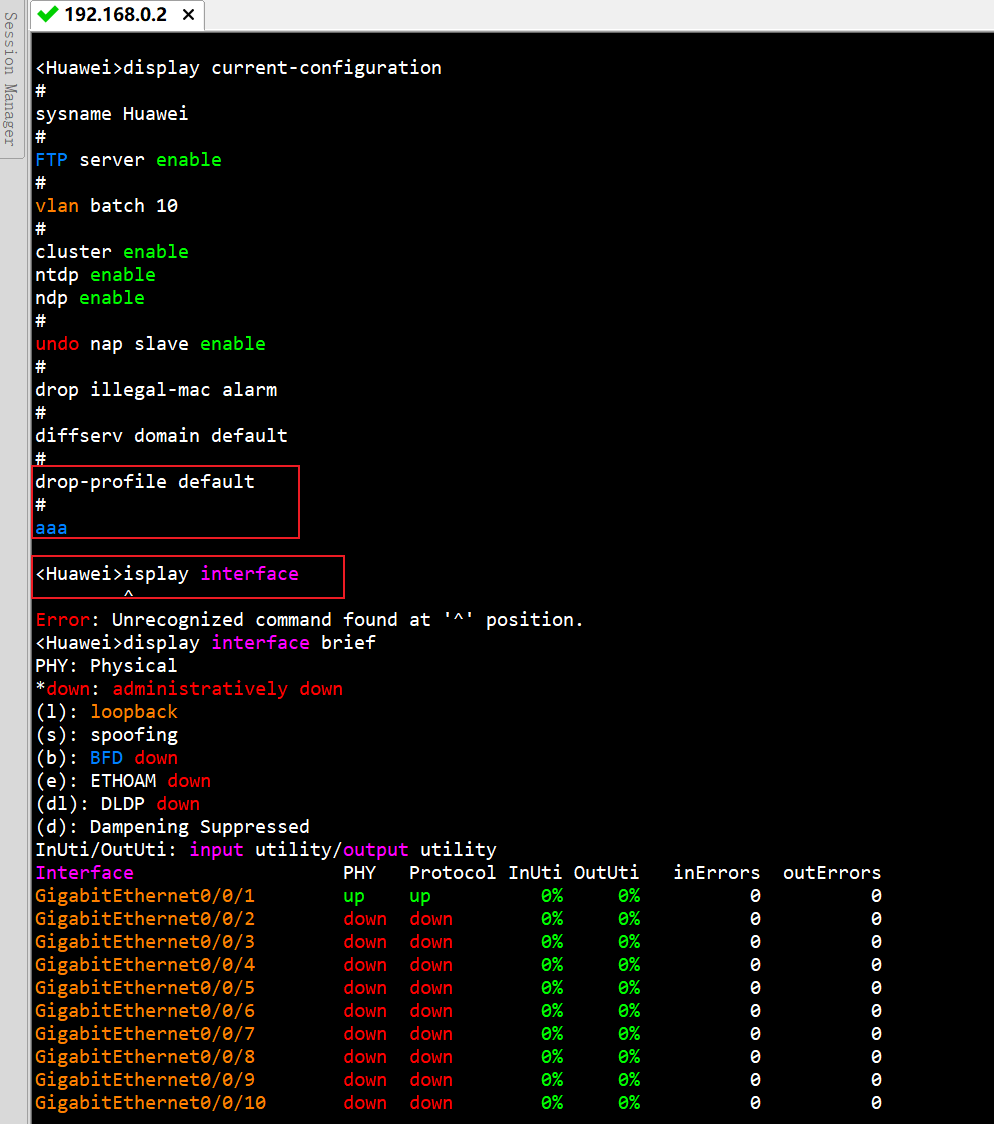This screenshot has height=1124, width=994.
Task: Click the 'cluster enable' line
Action: (x=112, y=252)
